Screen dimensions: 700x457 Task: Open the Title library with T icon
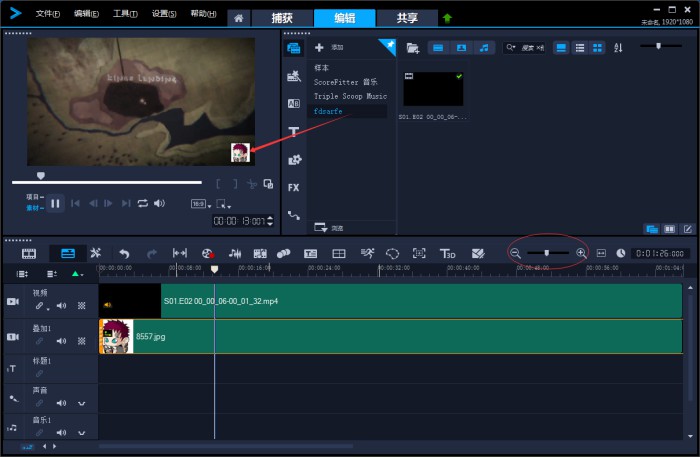(294, 131)
